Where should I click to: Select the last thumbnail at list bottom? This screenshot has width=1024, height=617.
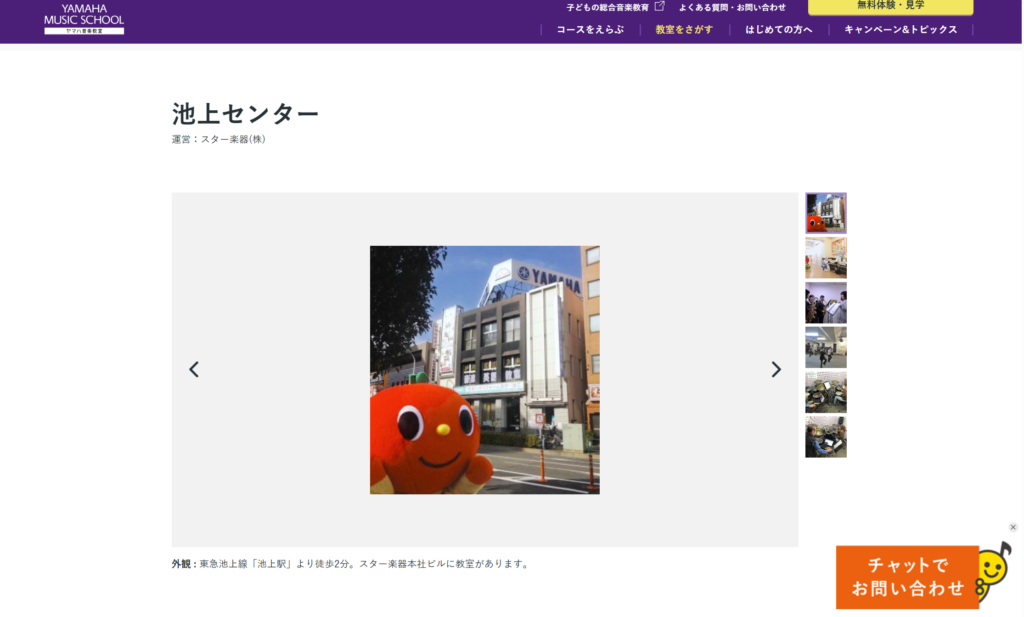[825, 437]
